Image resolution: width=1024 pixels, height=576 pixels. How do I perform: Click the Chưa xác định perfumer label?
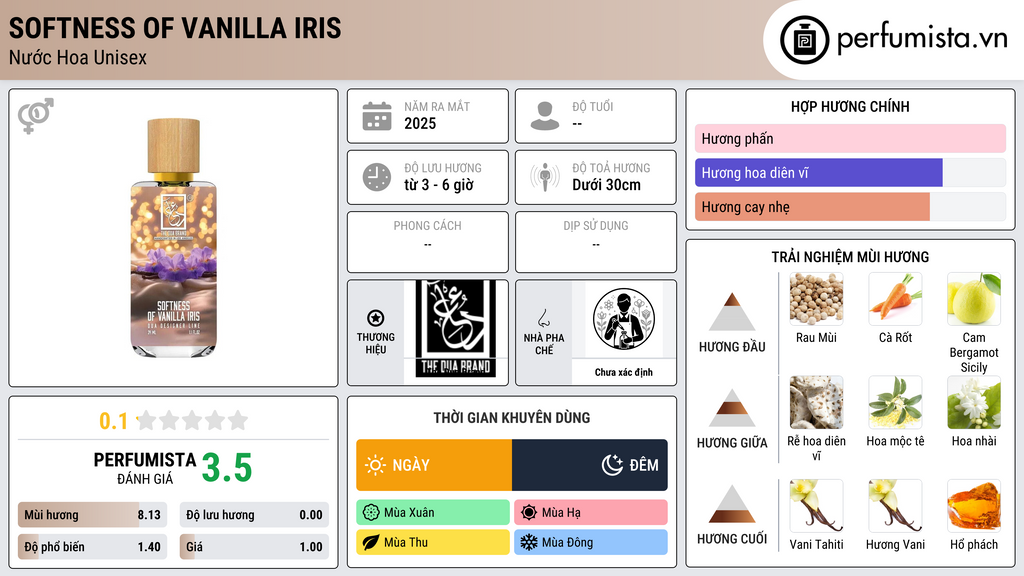click(x=624, y=372)
